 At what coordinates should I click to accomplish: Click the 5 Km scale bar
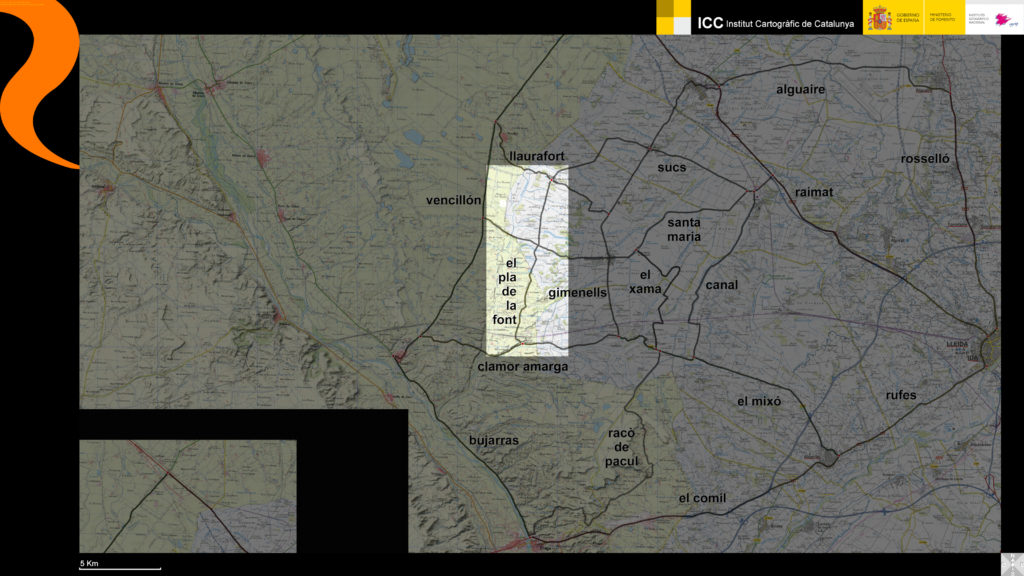point(119,566)
